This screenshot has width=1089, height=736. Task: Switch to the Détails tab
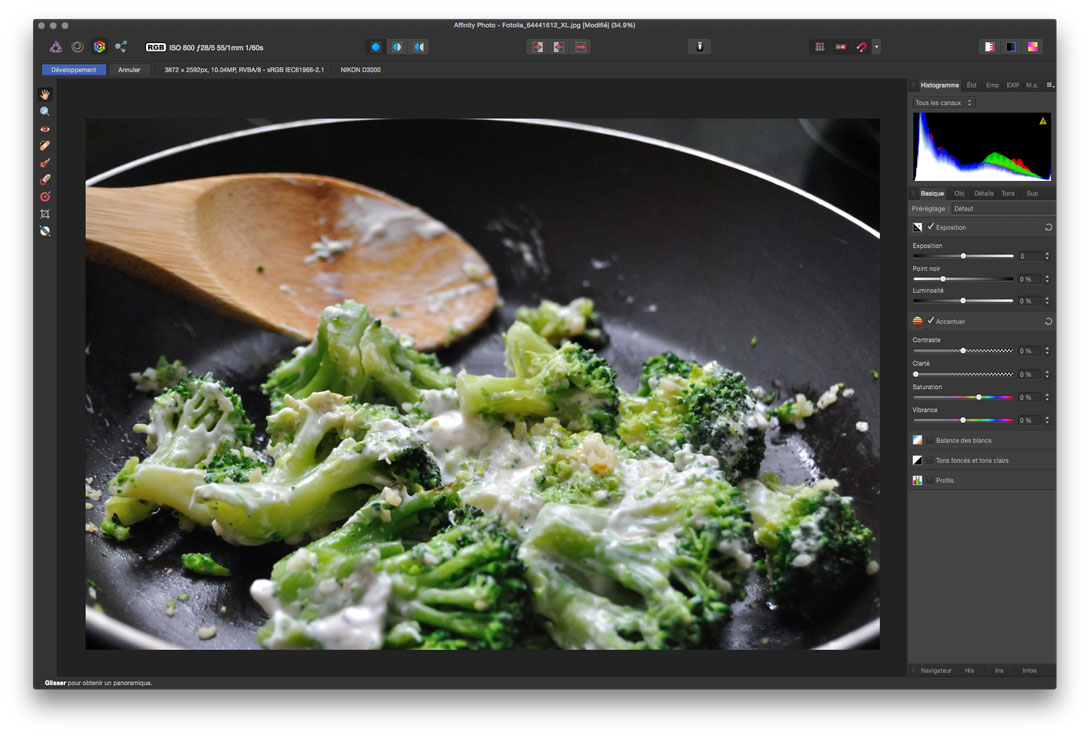[x=983, y=194]
